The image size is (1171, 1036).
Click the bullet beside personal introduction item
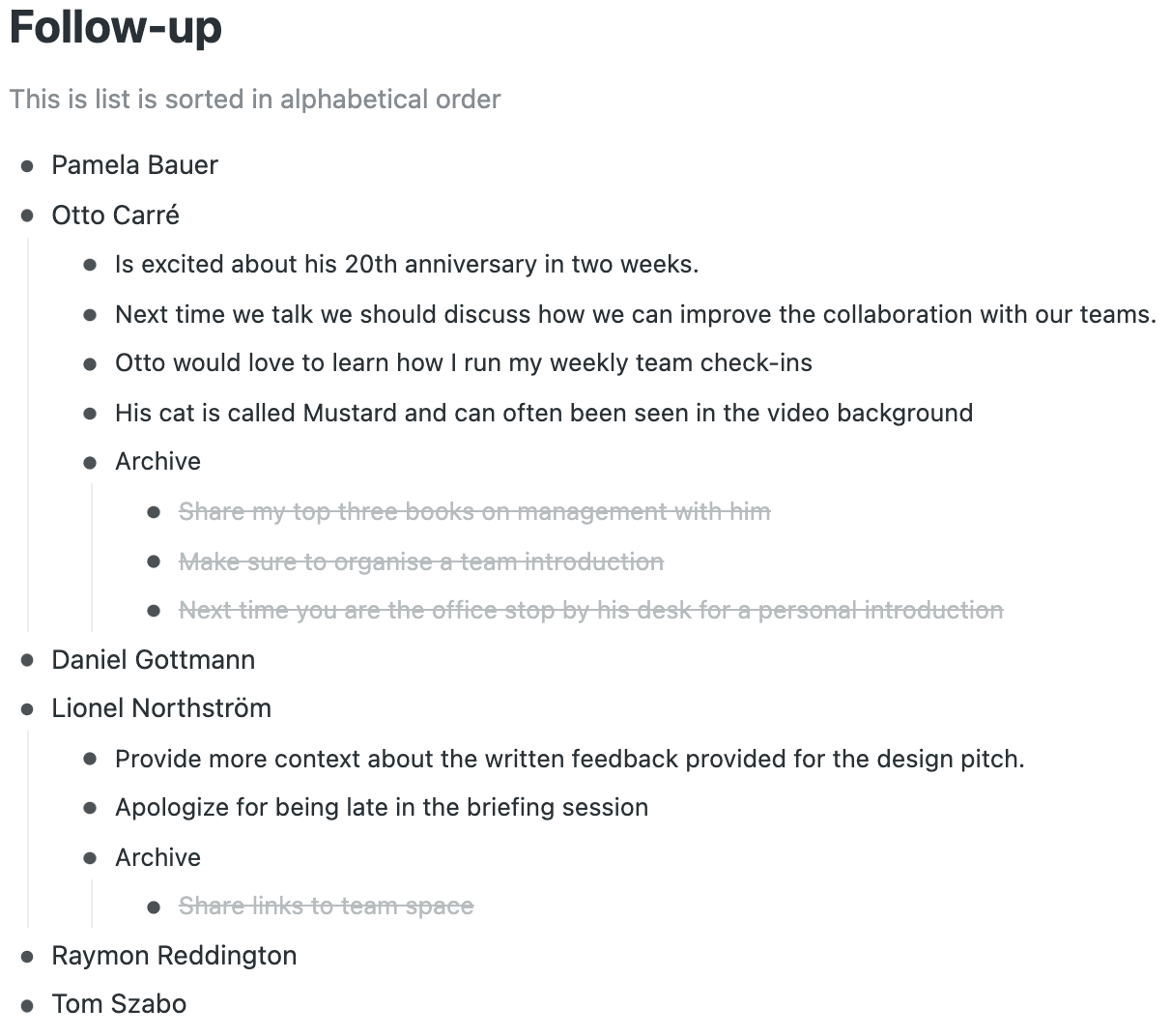[154, 612]
